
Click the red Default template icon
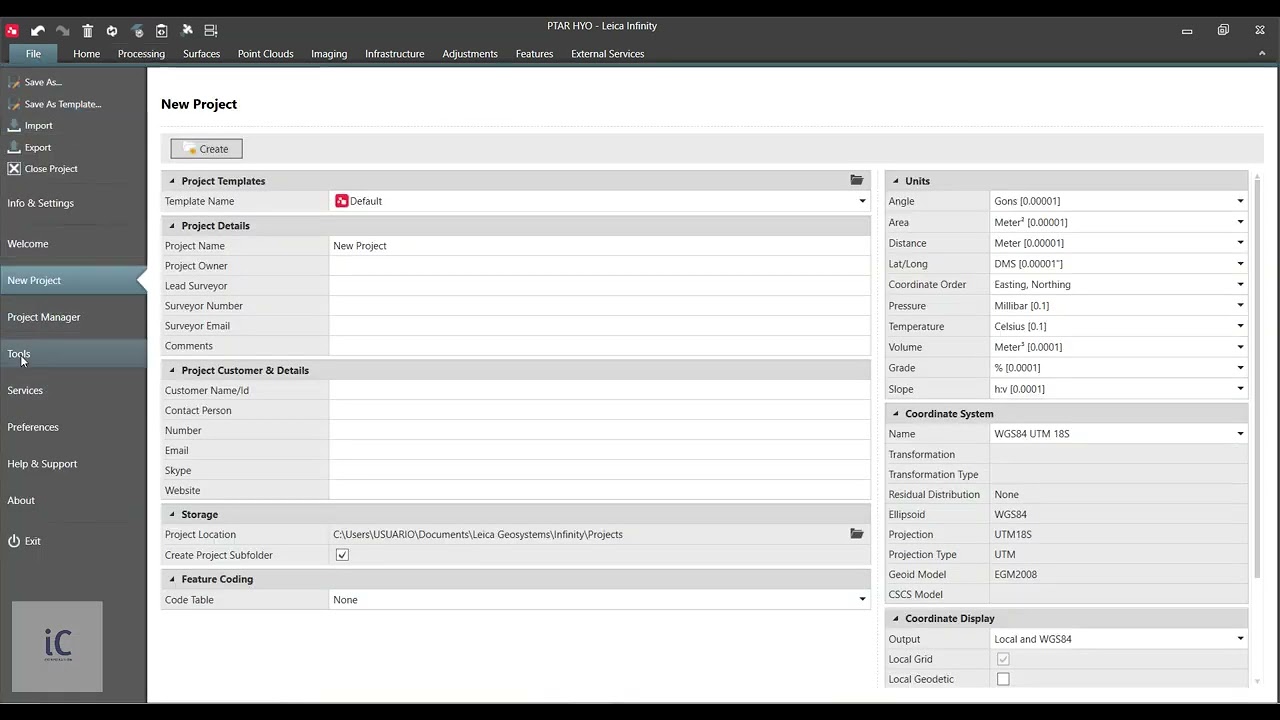[341, 201]
